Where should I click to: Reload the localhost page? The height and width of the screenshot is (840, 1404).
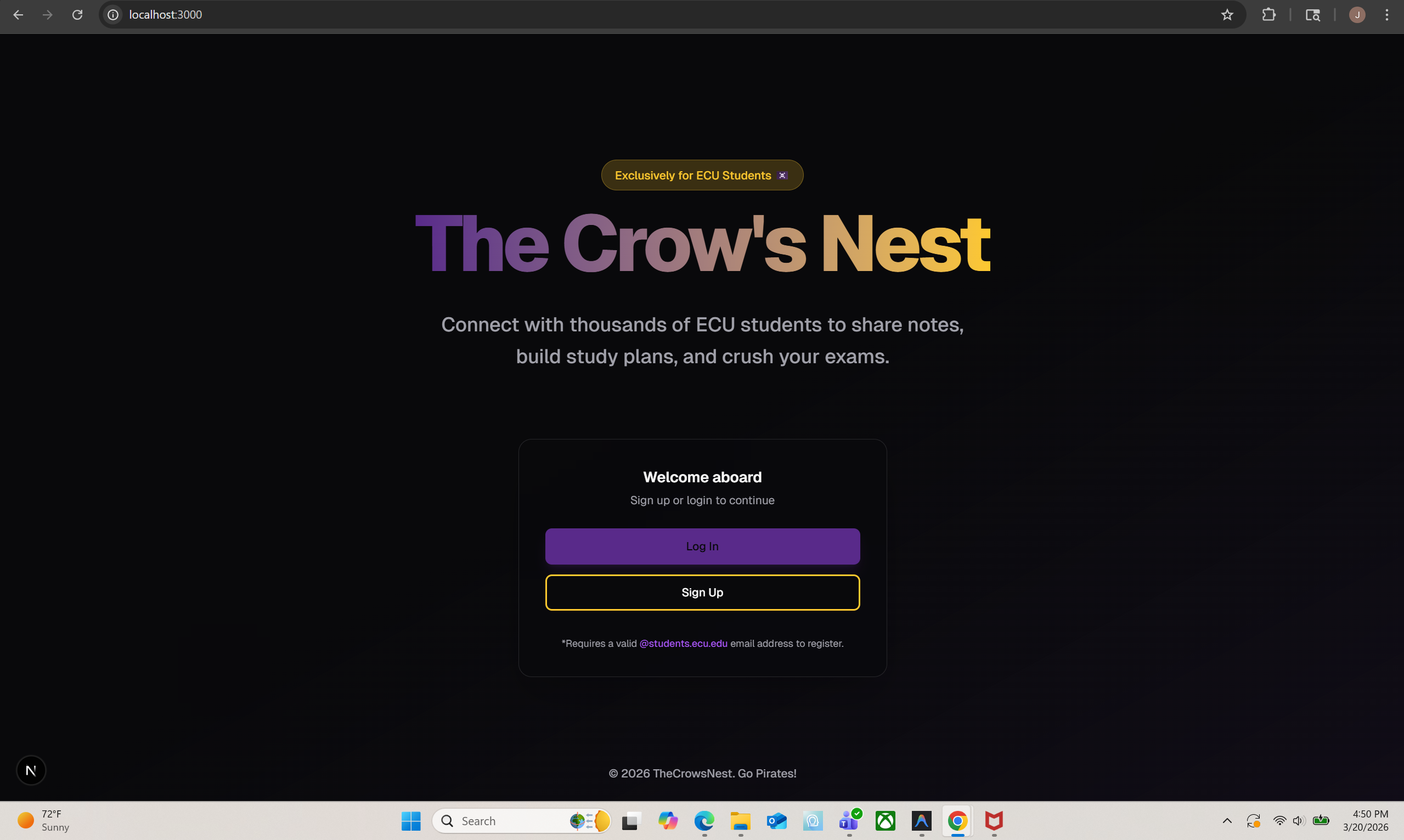click(x=77, y=15)
